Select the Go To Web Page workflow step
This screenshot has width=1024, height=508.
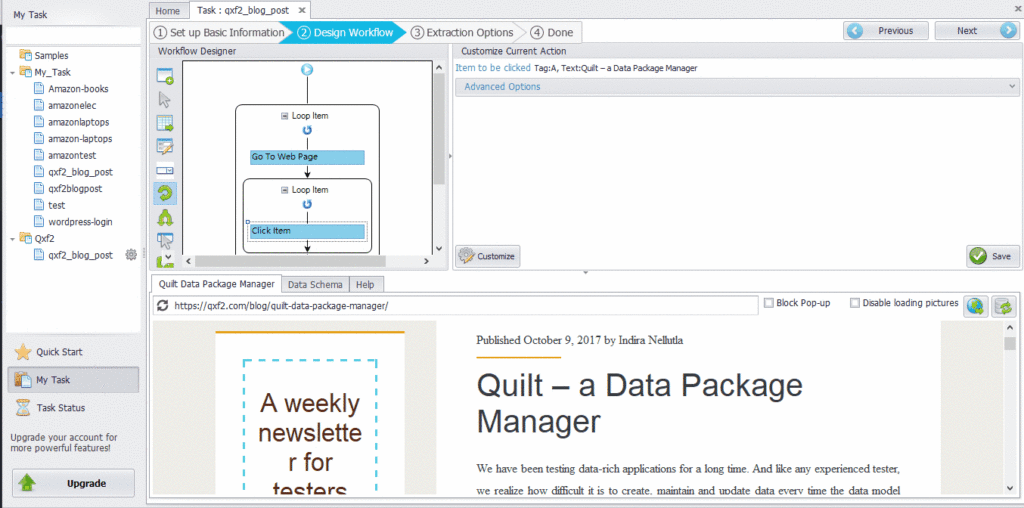coord(307,157)
